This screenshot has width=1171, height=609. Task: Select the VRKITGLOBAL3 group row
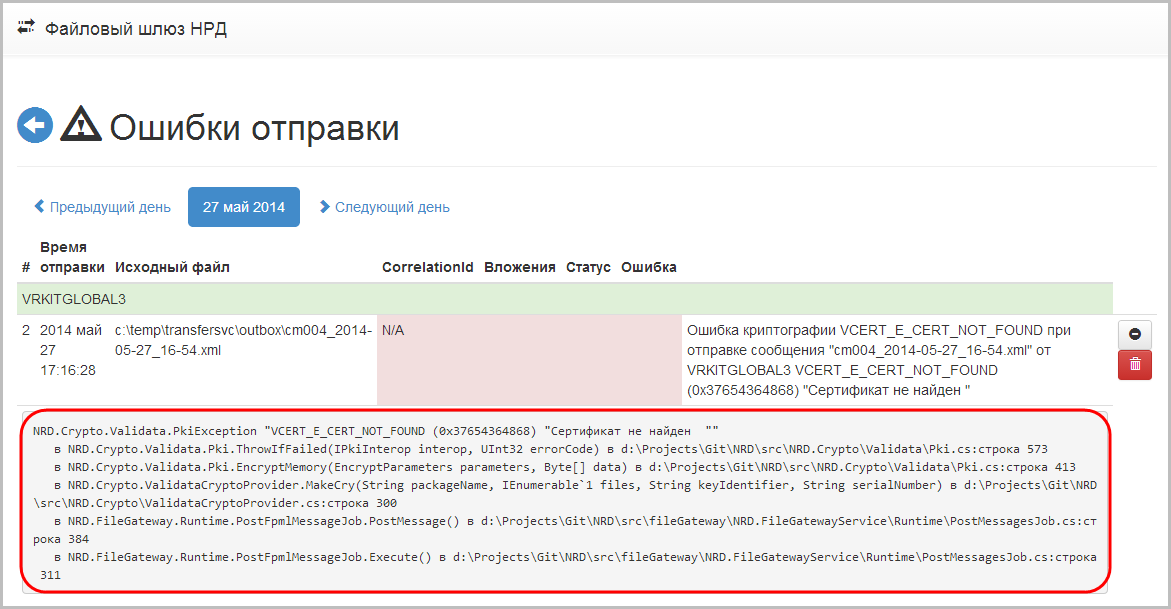pyautogui.click(x=565, y=299)
